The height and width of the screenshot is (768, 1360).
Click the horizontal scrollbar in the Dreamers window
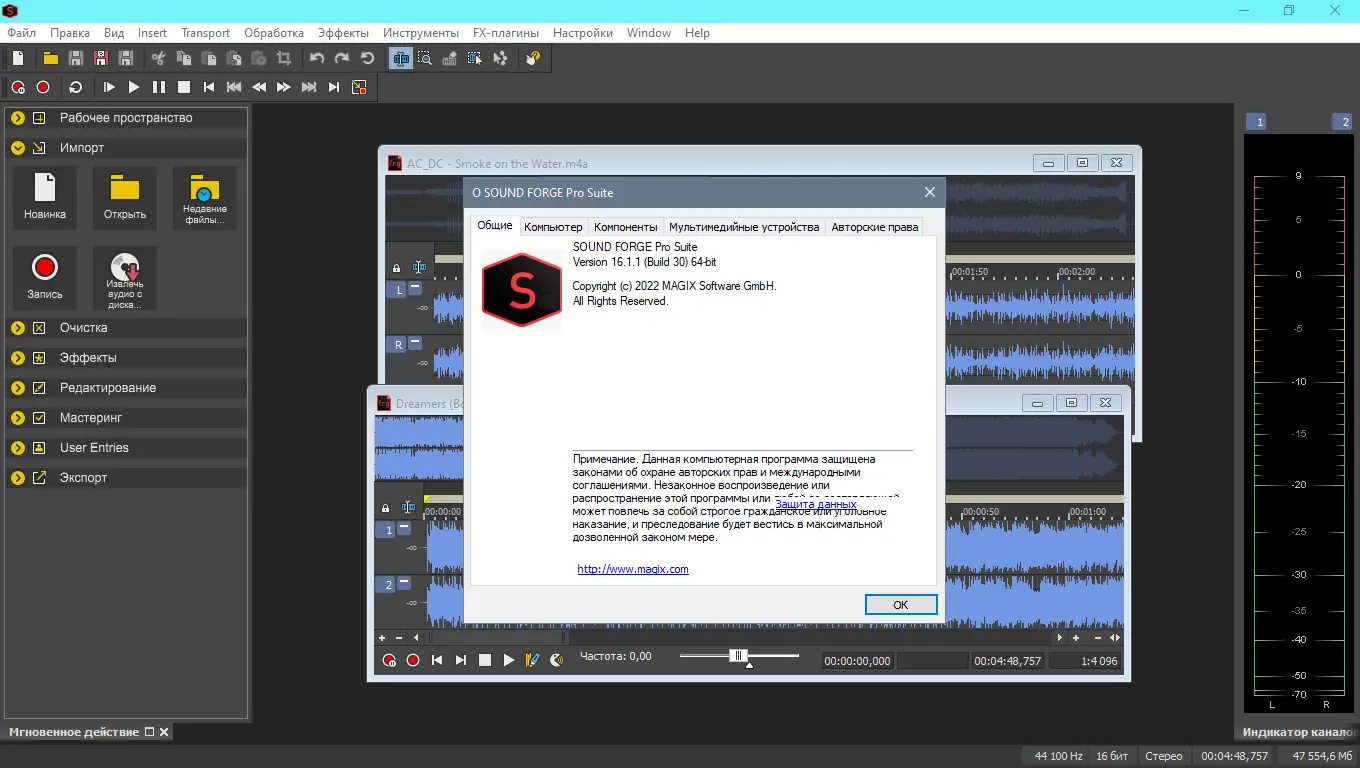pyautogui.click(x=741, y=637)
